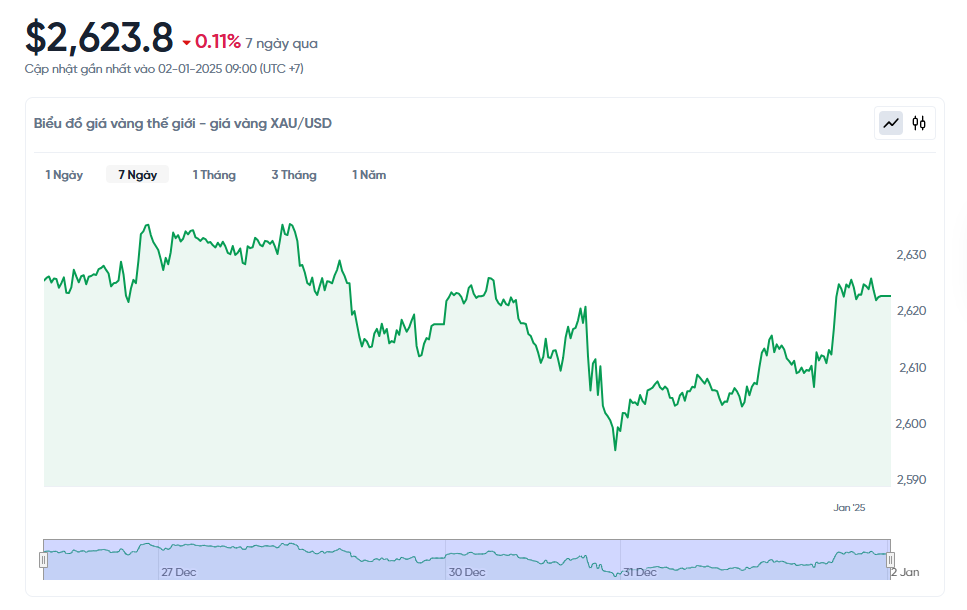Viewport: 967px width, 610px height.
Task: Click the -0.11% change percentage
Action: point(218,42)
